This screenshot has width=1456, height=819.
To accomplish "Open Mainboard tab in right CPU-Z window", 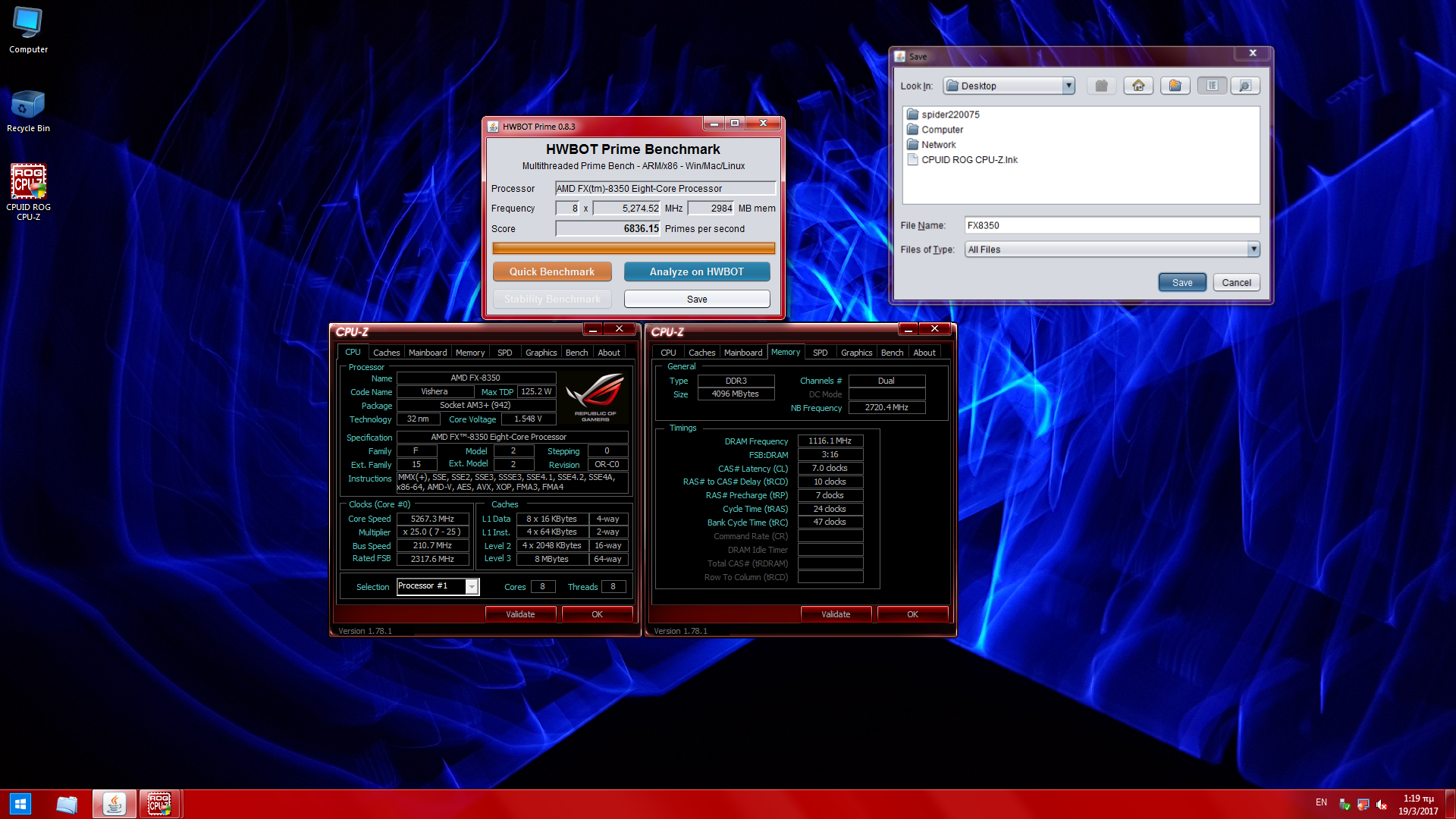I will click(743, 353).
